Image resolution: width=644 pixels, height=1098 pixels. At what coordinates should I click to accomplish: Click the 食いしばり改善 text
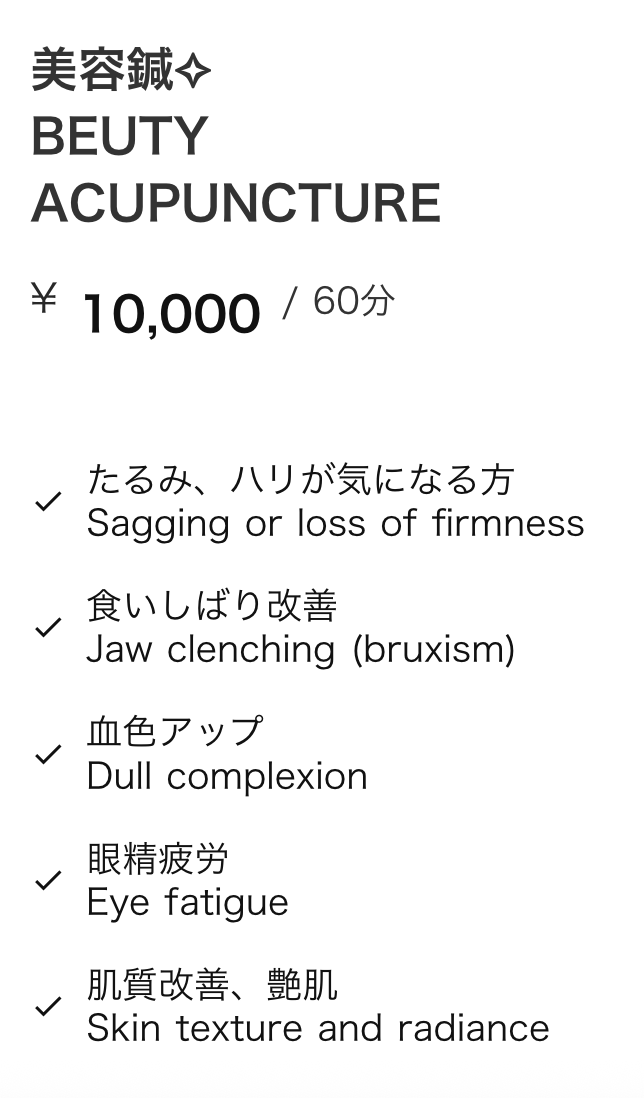click(x=212, y=606)
